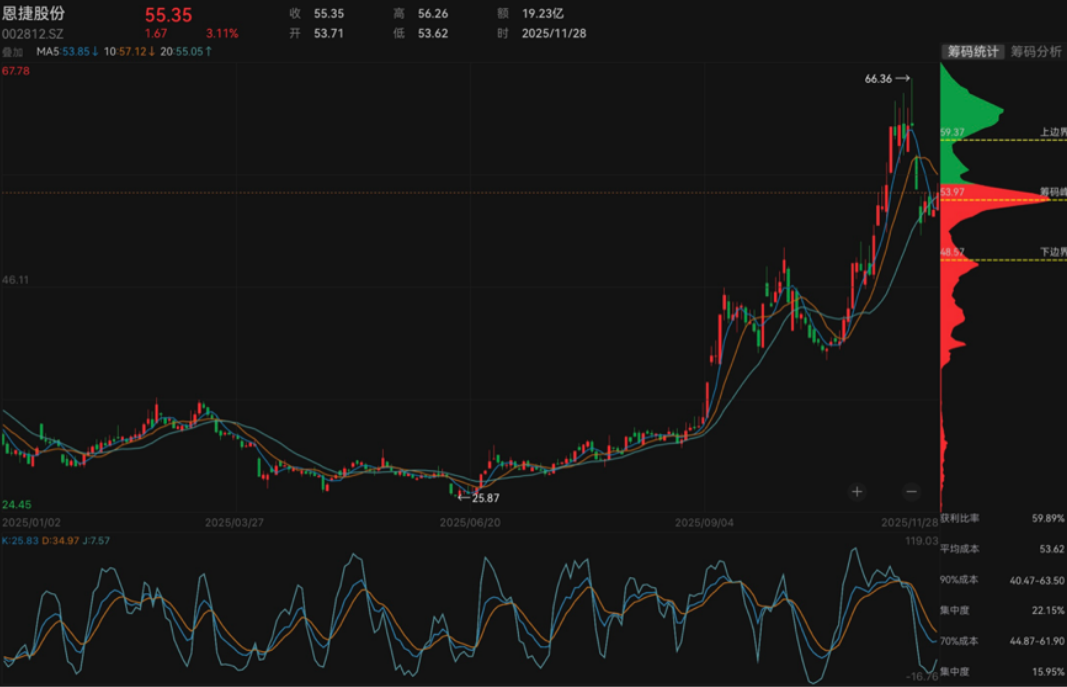Click the zoom in plus button
Viewport: 1067px width, 687px height.
[x=857, y=491]
